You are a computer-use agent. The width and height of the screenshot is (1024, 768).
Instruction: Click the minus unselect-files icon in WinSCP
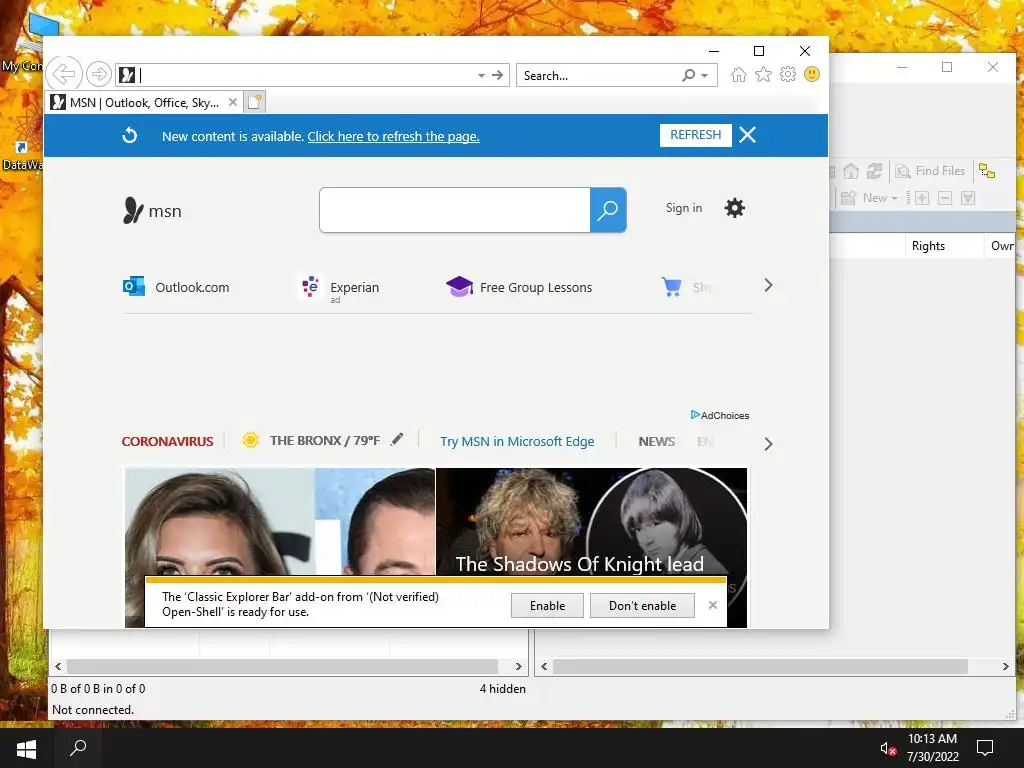tap(945, 198)
